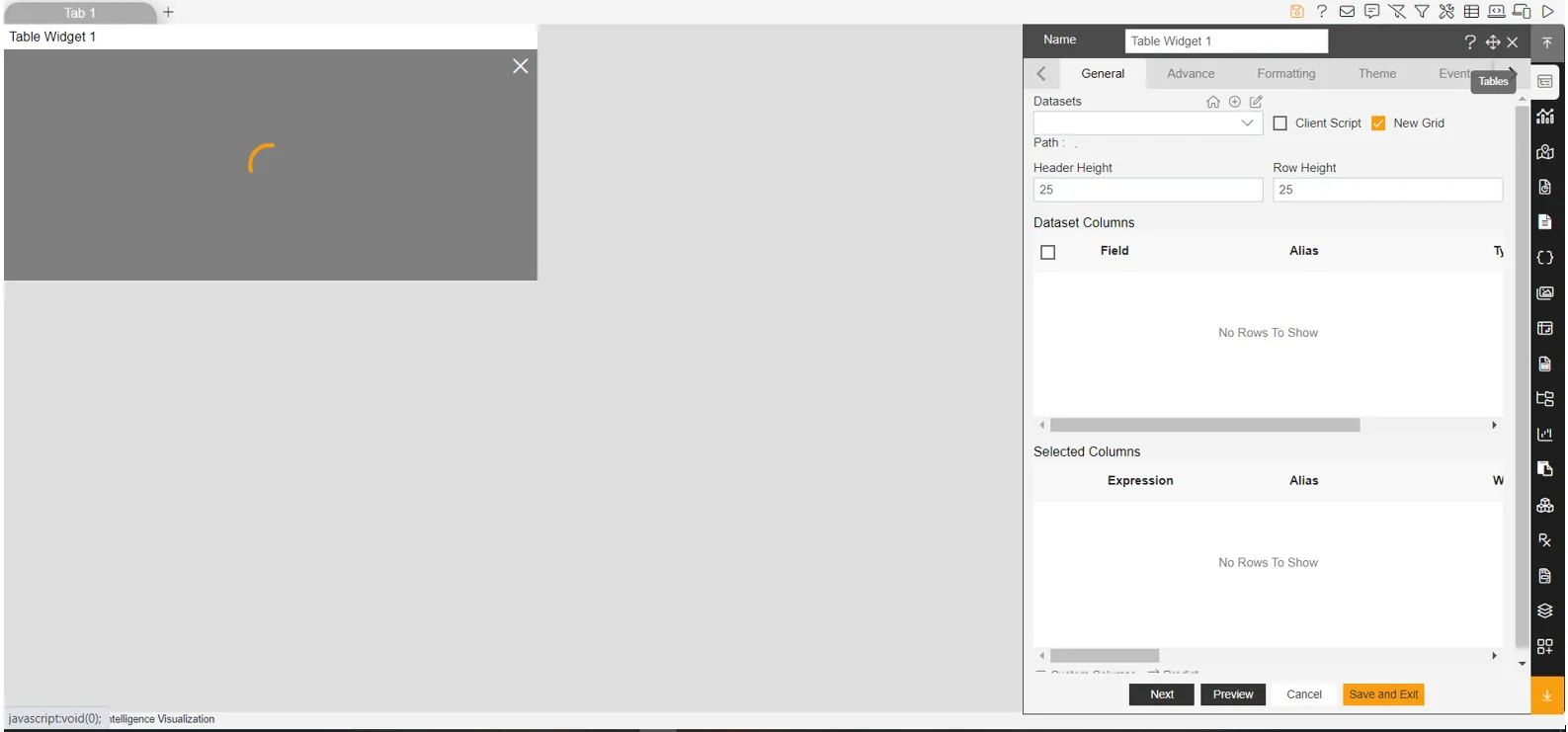Switch to the Formatting tab

(1285, 74)
